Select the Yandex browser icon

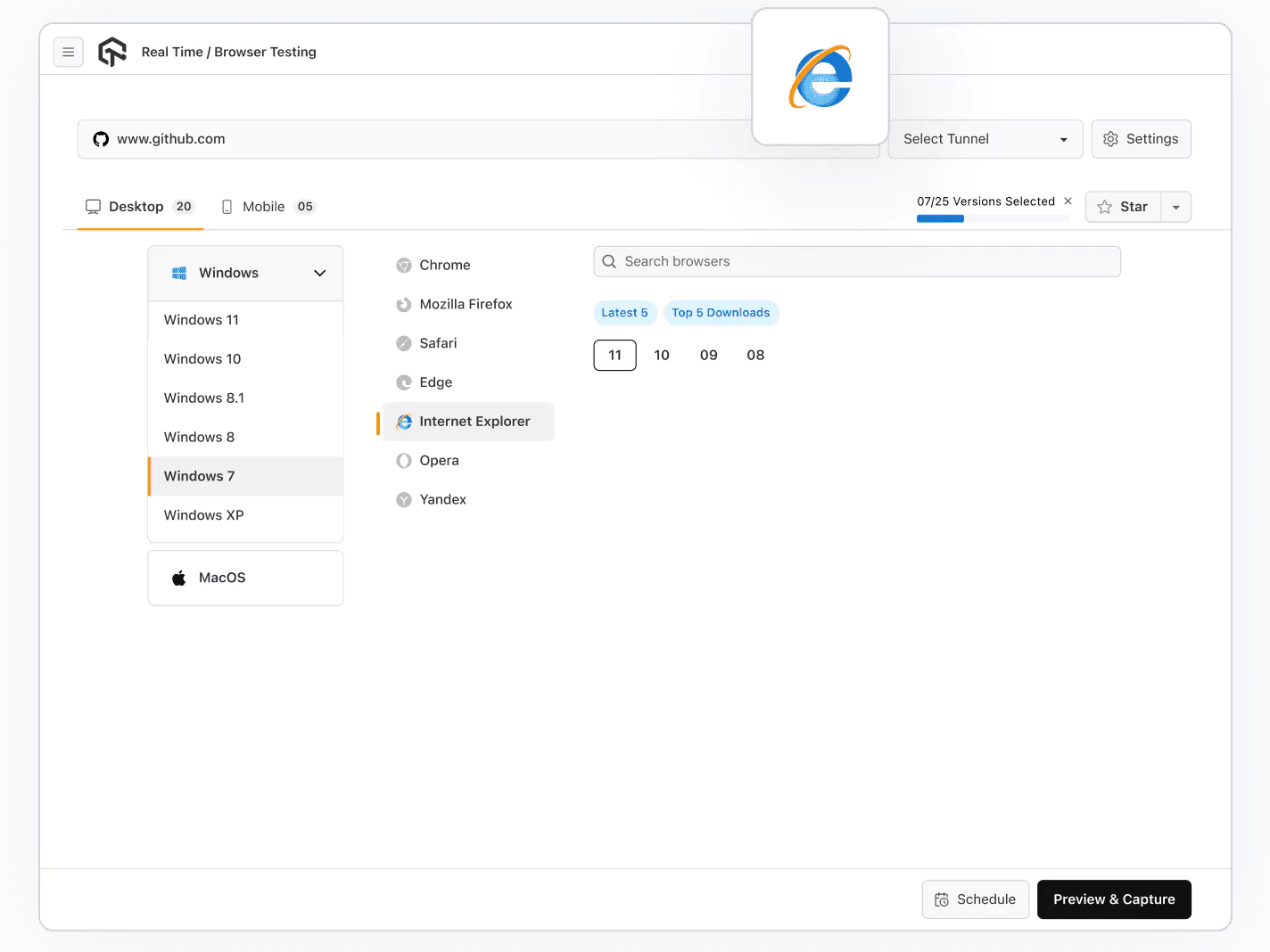click(405, 499)
